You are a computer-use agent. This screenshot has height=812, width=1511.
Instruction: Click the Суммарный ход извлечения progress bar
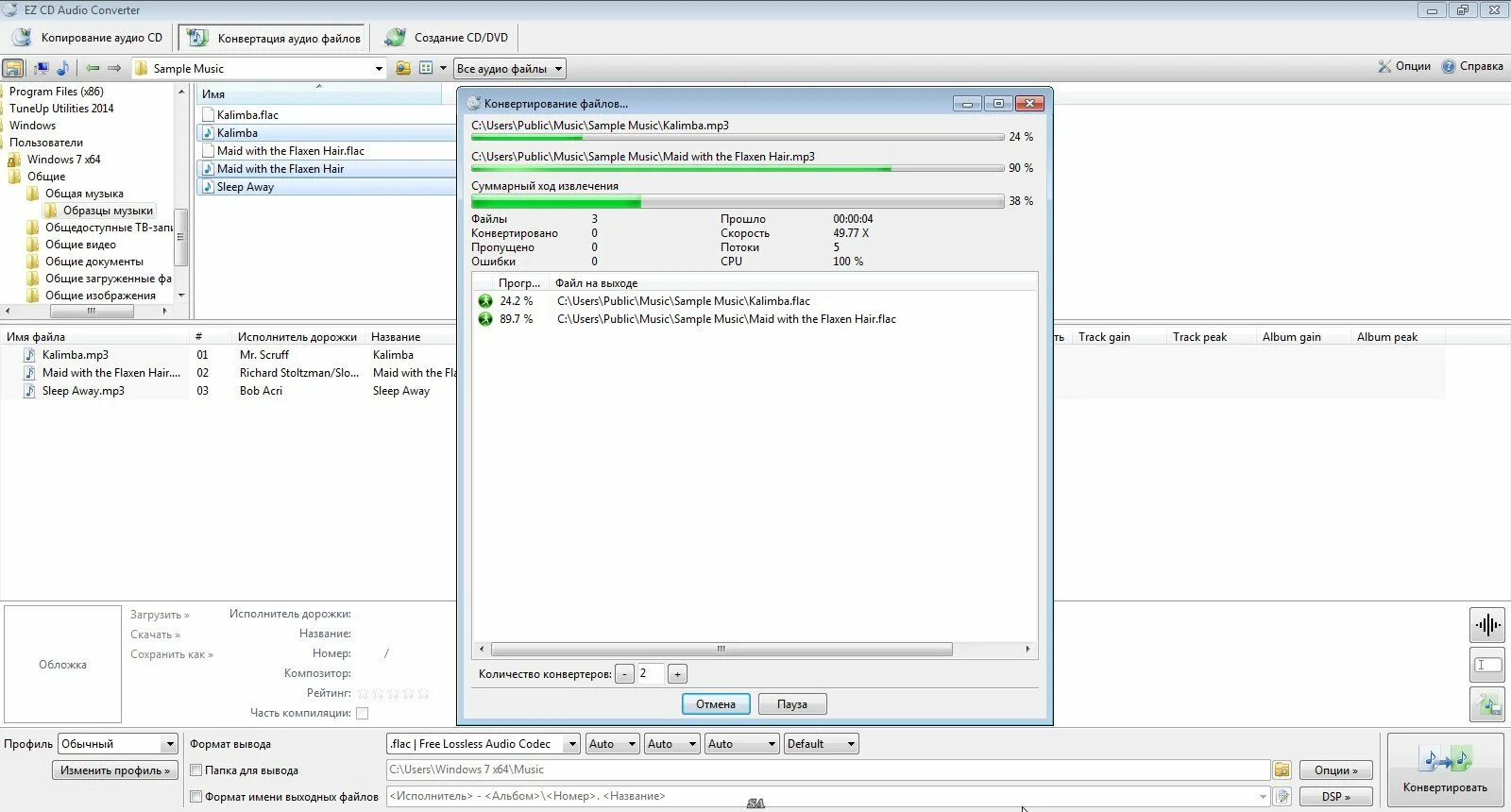pos(738,201)
